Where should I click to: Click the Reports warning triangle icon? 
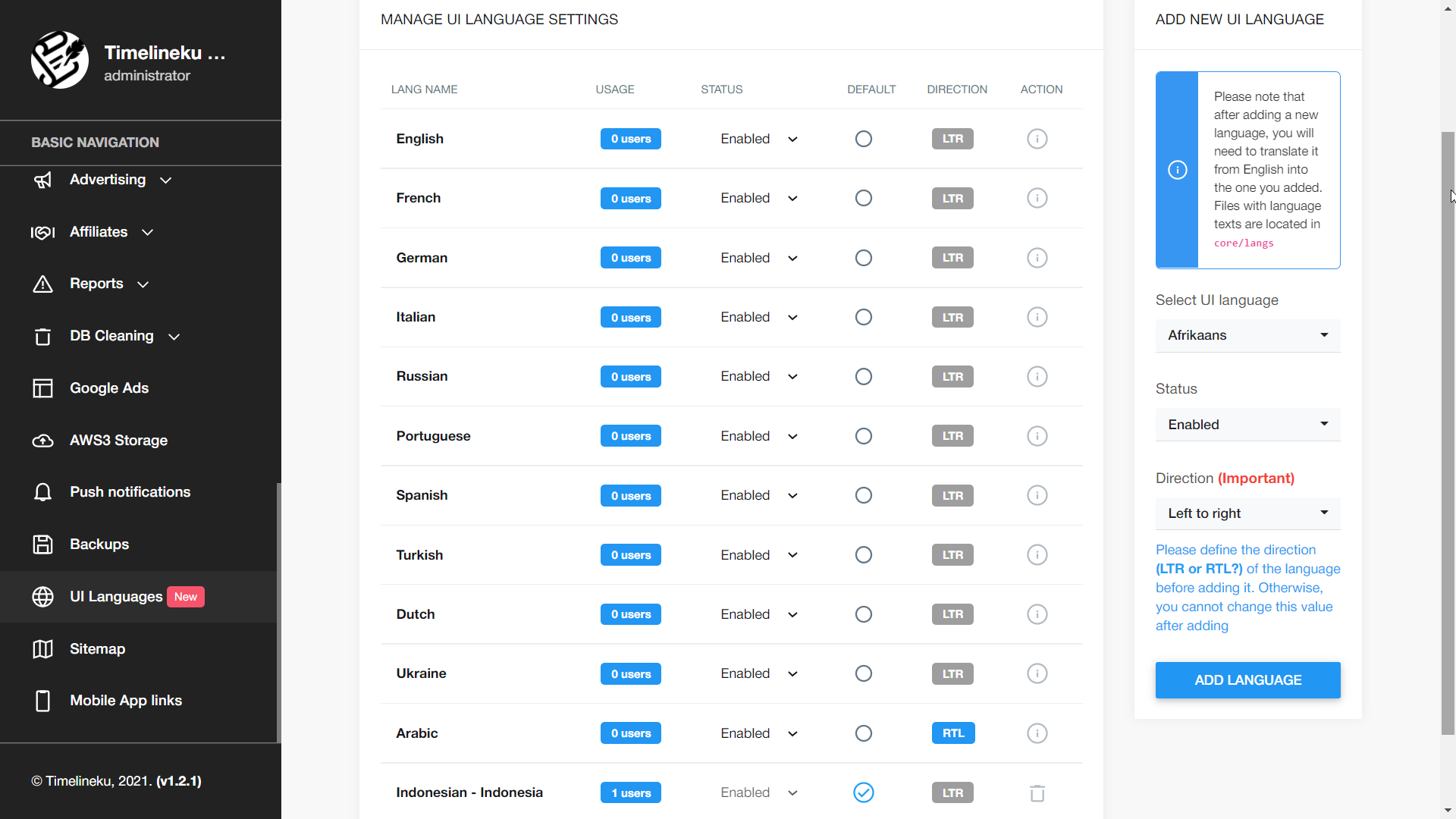click(x=43, y=284)
